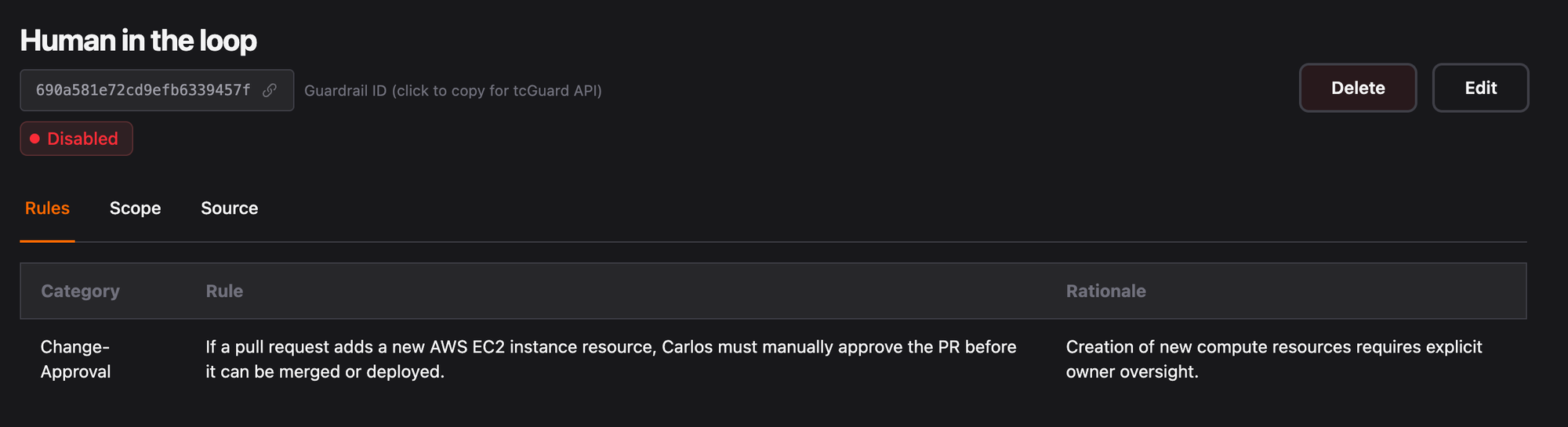1568x427 pixels.
Task: Sort by the Category column header
Action: pos(80,291)
